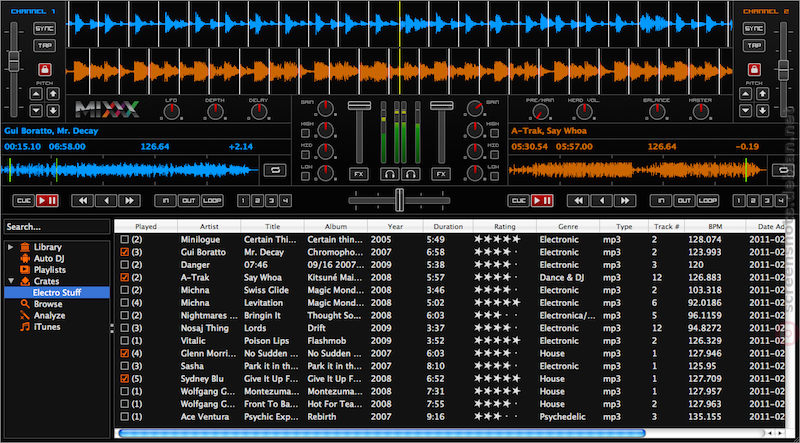Sort table by BPM column header
The image size is (800, 443).
pos(715,227)
